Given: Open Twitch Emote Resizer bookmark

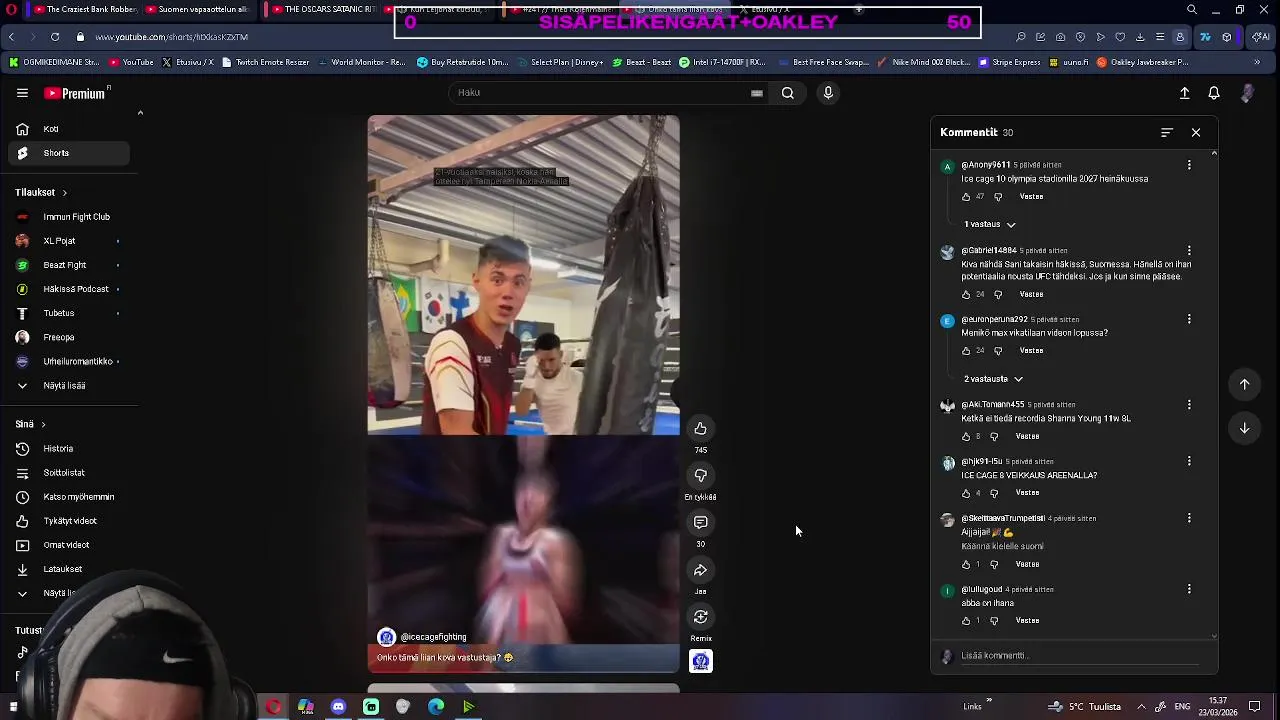Looking at the screenshot, I should pyautogui.click(x=266, y=62).
